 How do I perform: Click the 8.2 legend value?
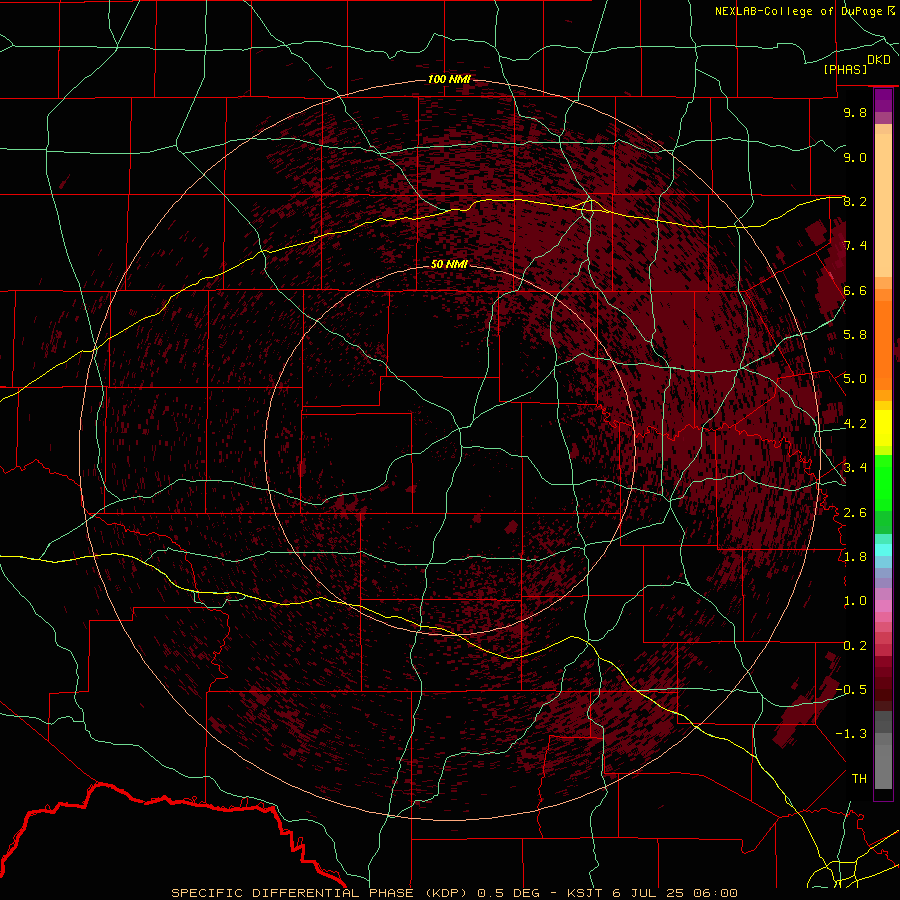[855, 201]
